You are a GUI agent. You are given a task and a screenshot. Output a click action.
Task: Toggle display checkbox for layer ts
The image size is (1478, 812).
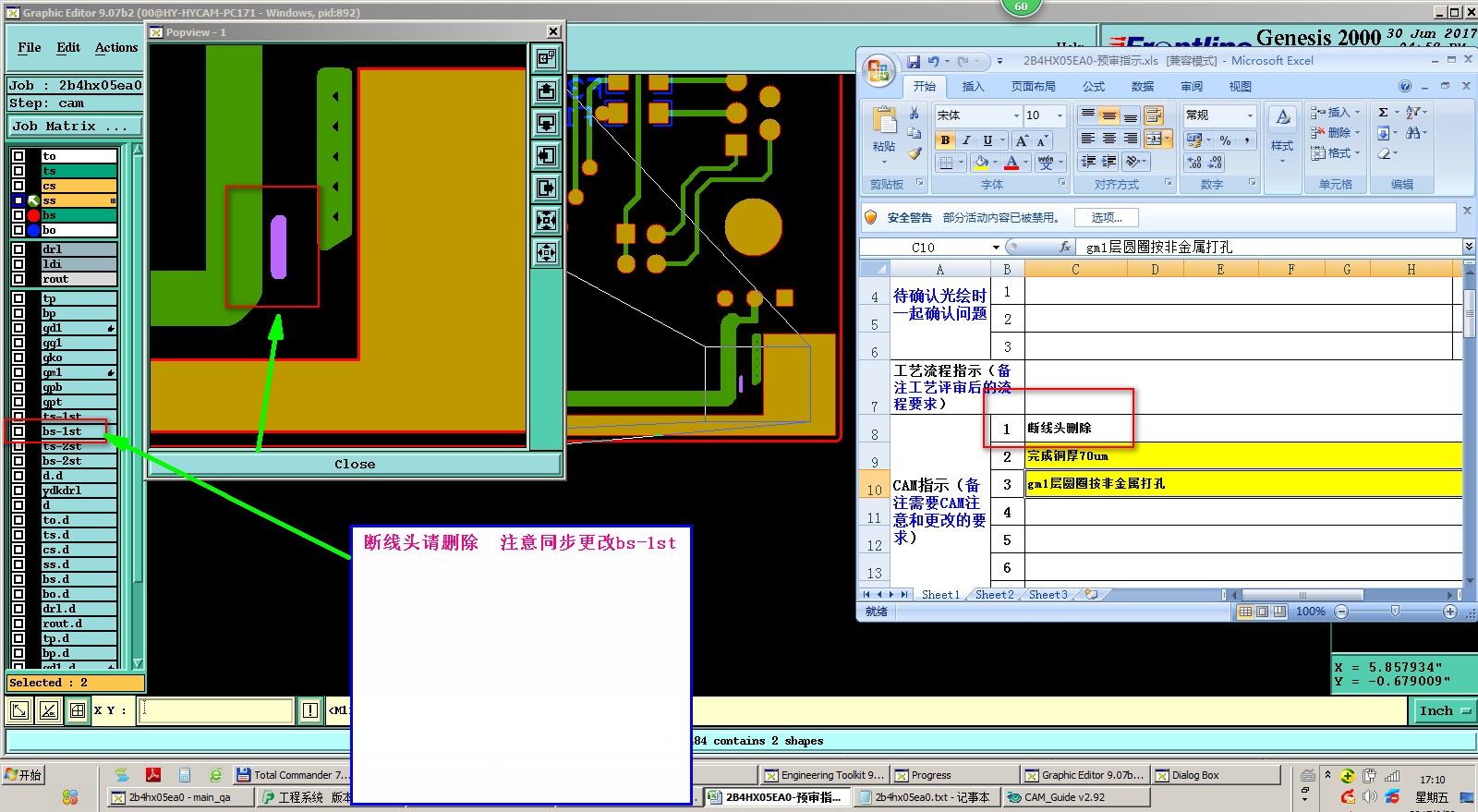[x=18, y=171]
